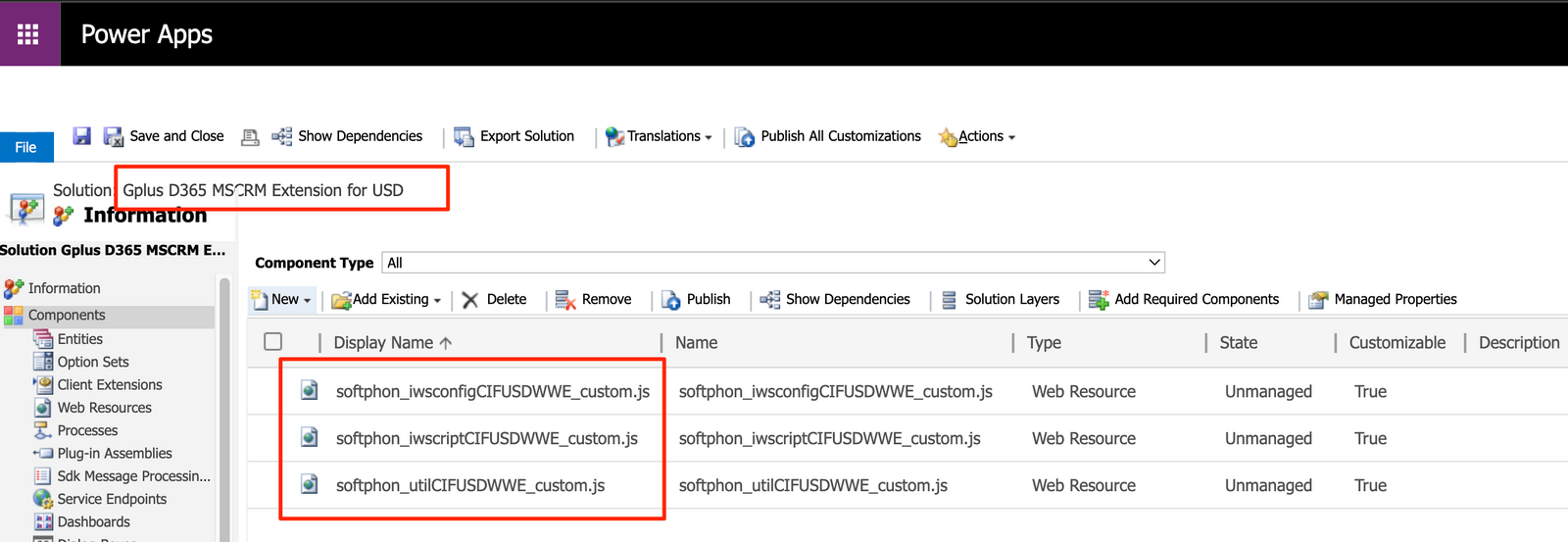
Task: Sort by the State column header
Action: coord(1239,343)
